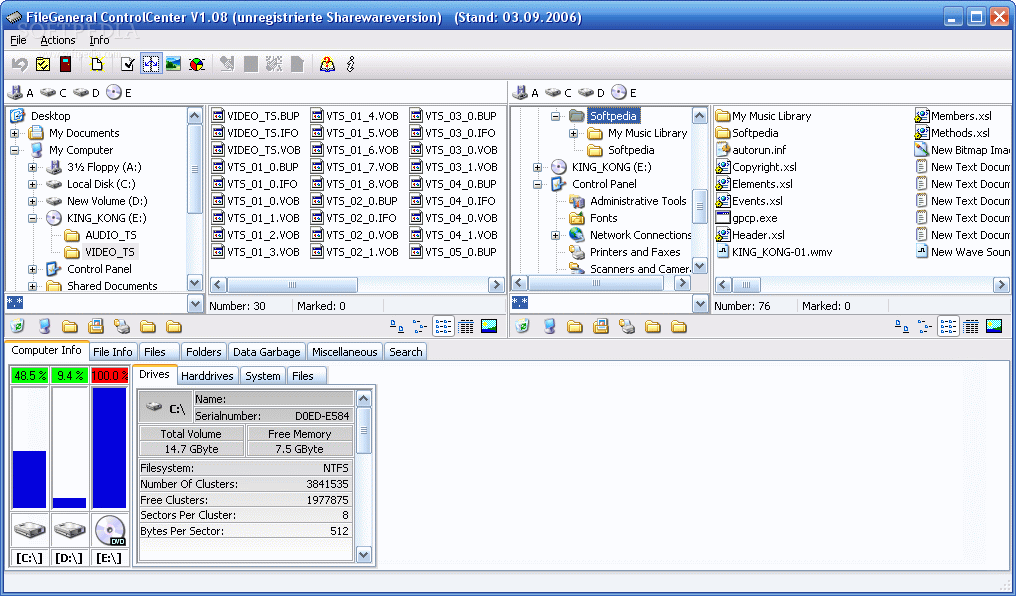
Task: Select drive E button above left pane
Action: coord(120,93)
